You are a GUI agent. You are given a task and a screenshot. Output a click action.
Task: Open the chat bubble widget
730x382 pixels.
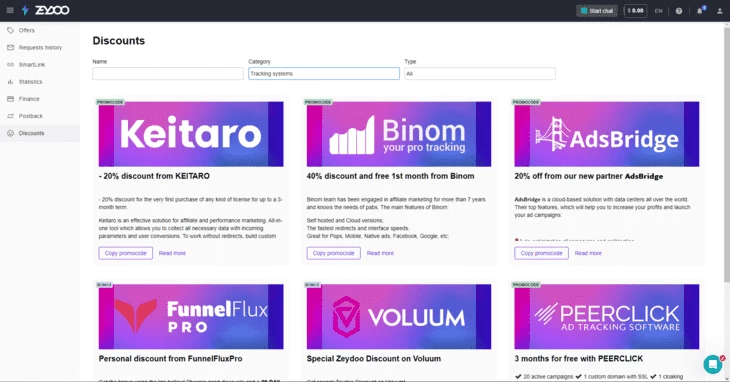point(712,364)
